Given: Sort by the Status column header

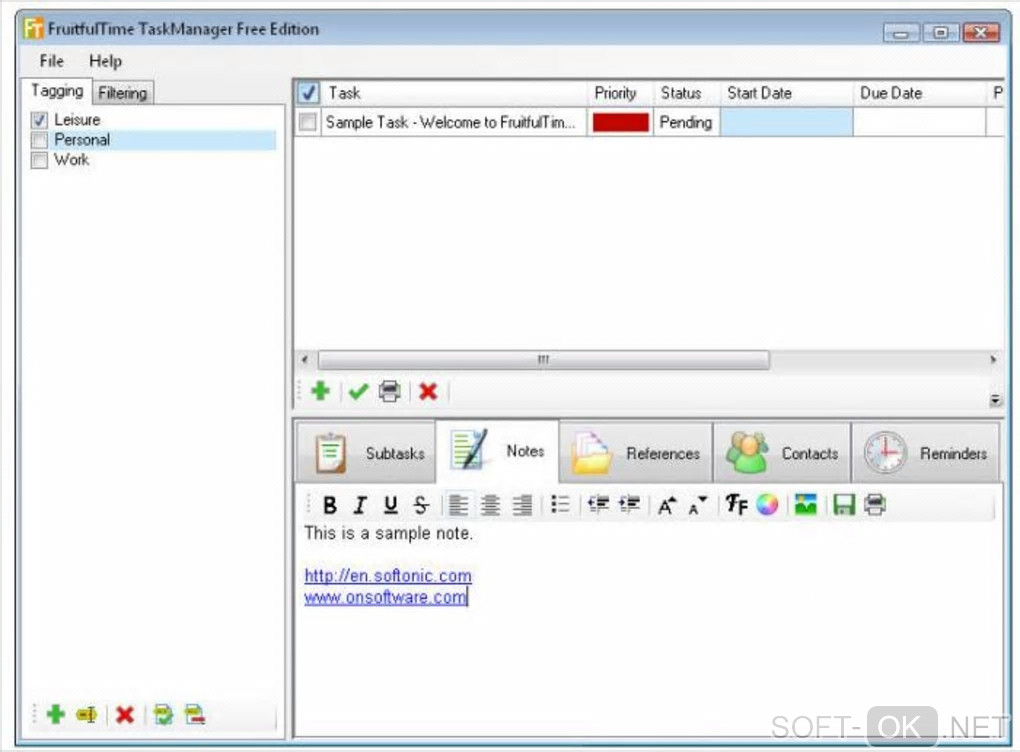Looking at the screenshot, I should (x=687, y=93).
